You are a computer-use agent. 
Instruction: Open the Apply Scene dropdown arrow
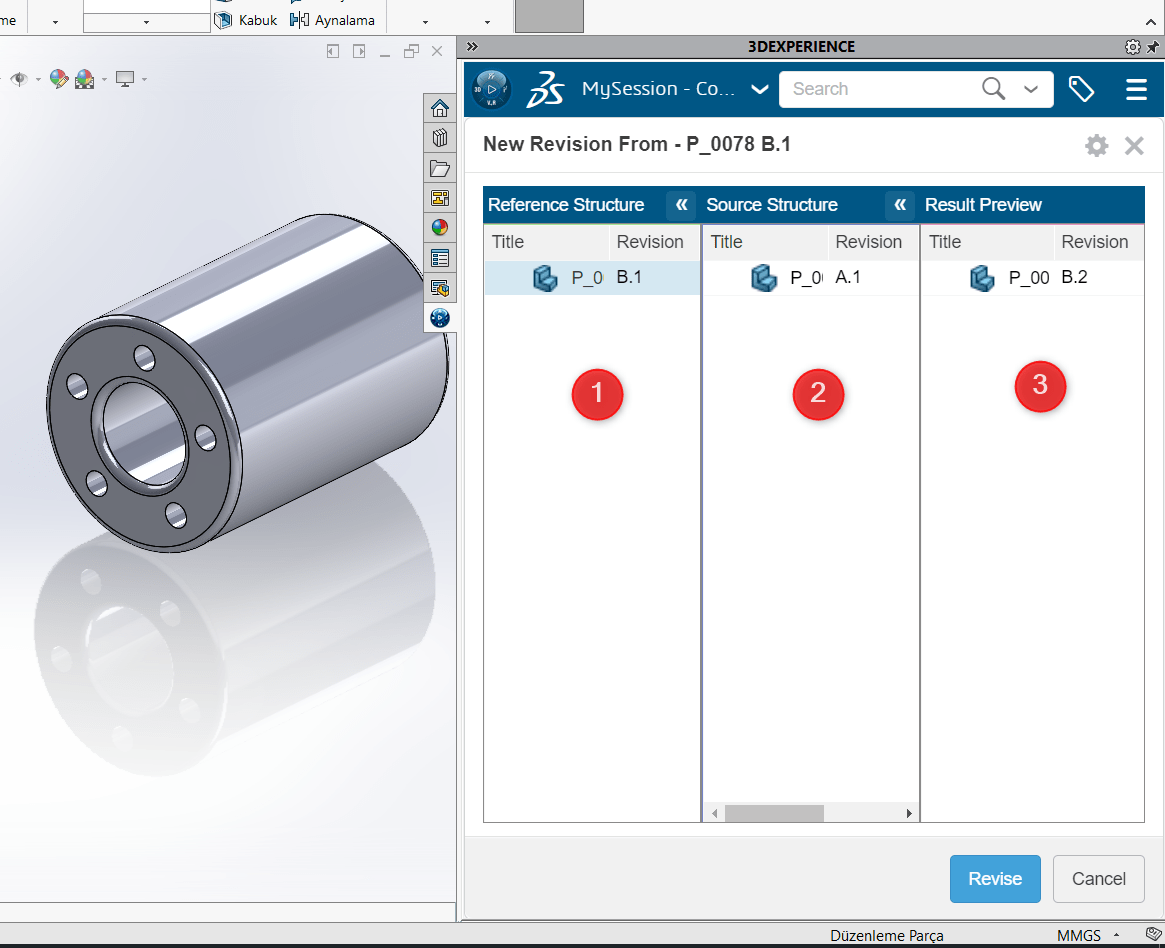[x=104, y=79]
